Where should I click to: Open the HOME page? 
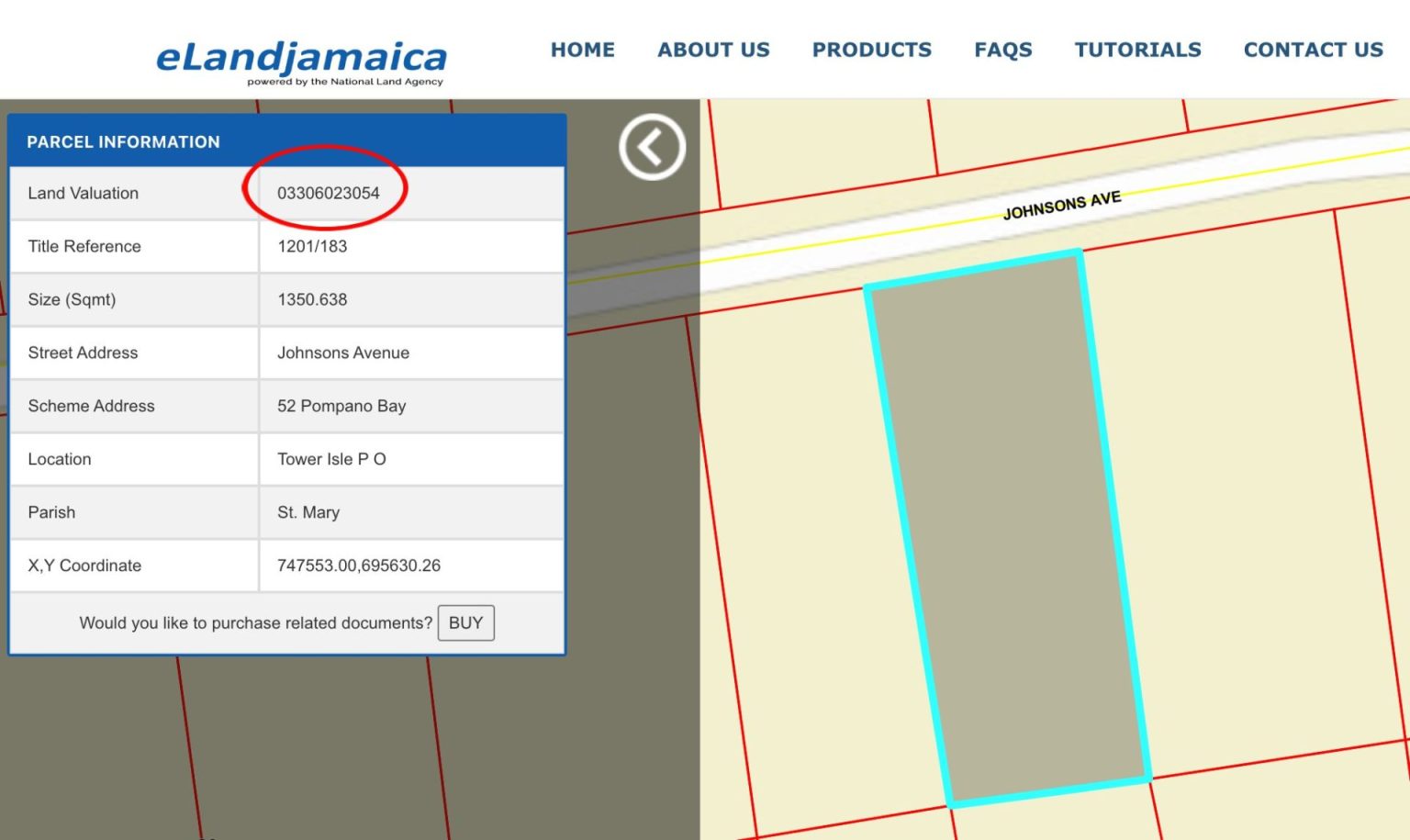coord(583,50)
